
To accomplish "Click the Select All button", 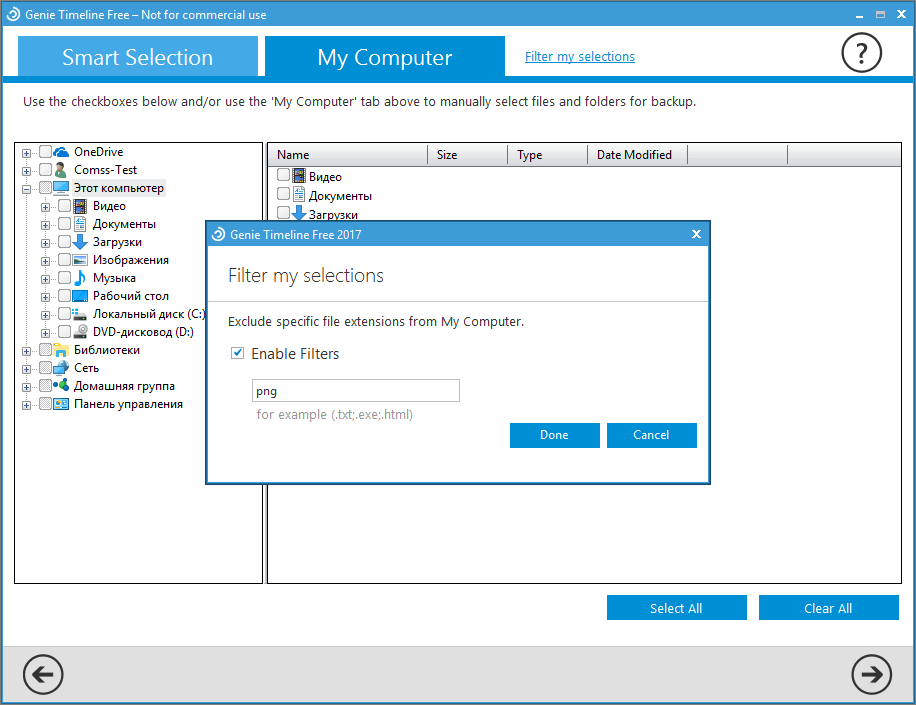I will pyautogui.click(x=676, y=608).
